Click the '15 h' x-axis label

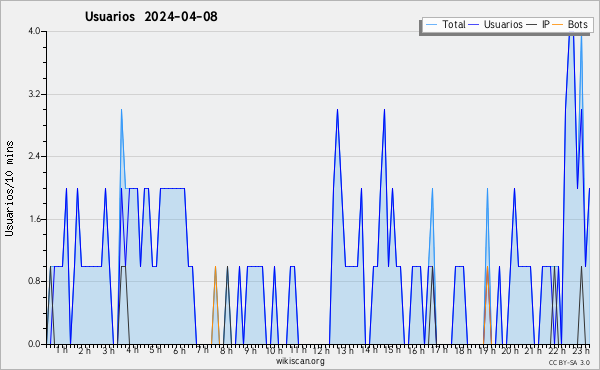392,350
